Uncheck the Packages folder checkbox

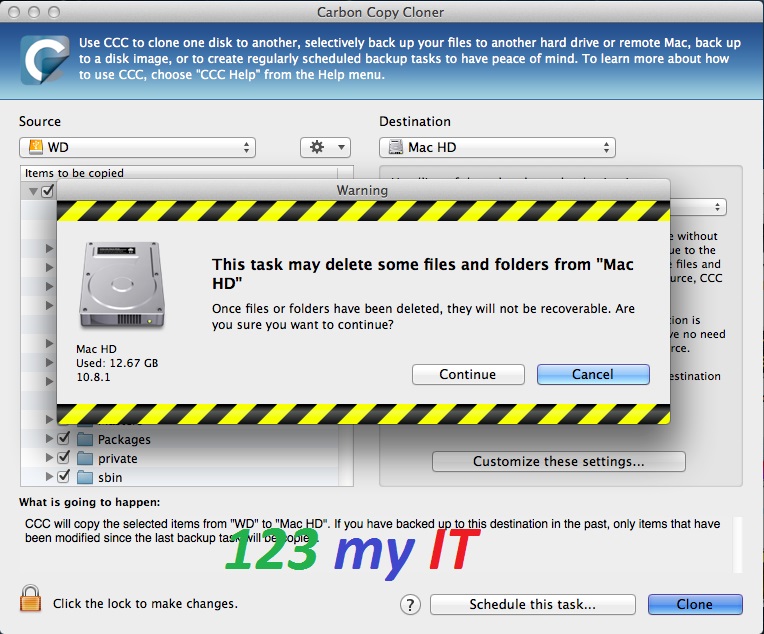tap(63, 439)
